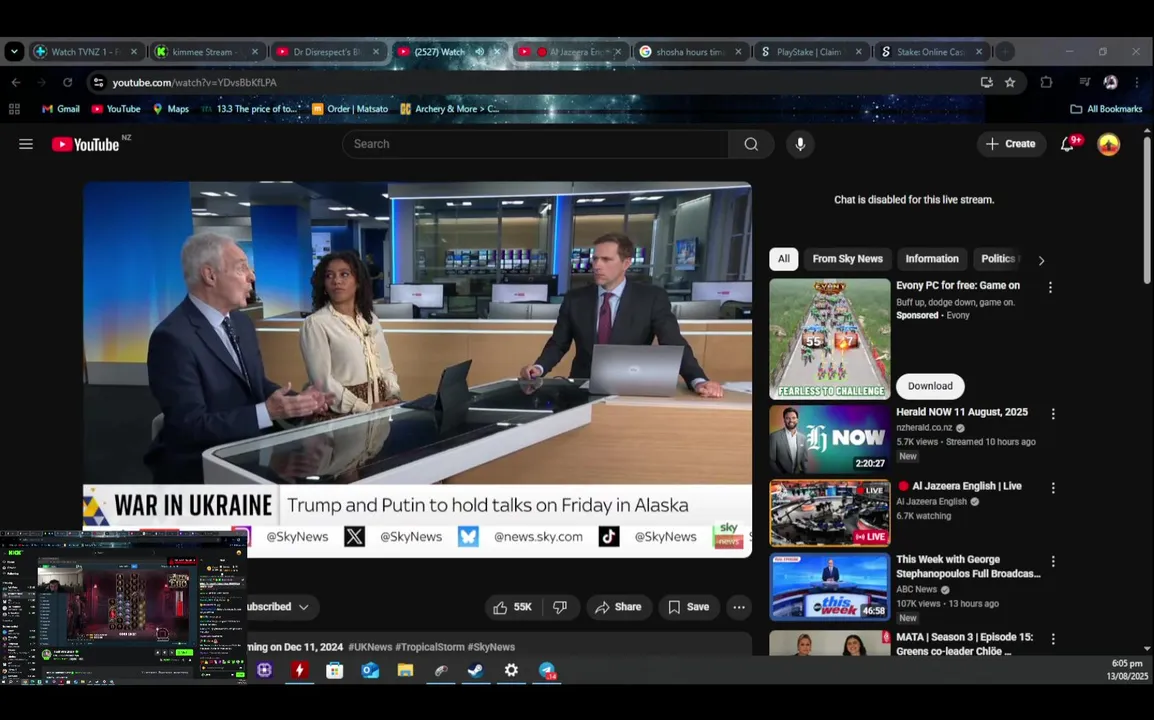This screenshot has height=720, width=1154.
Task: Switch to the Stake: Online Casino tab
Action: point(932,52)
